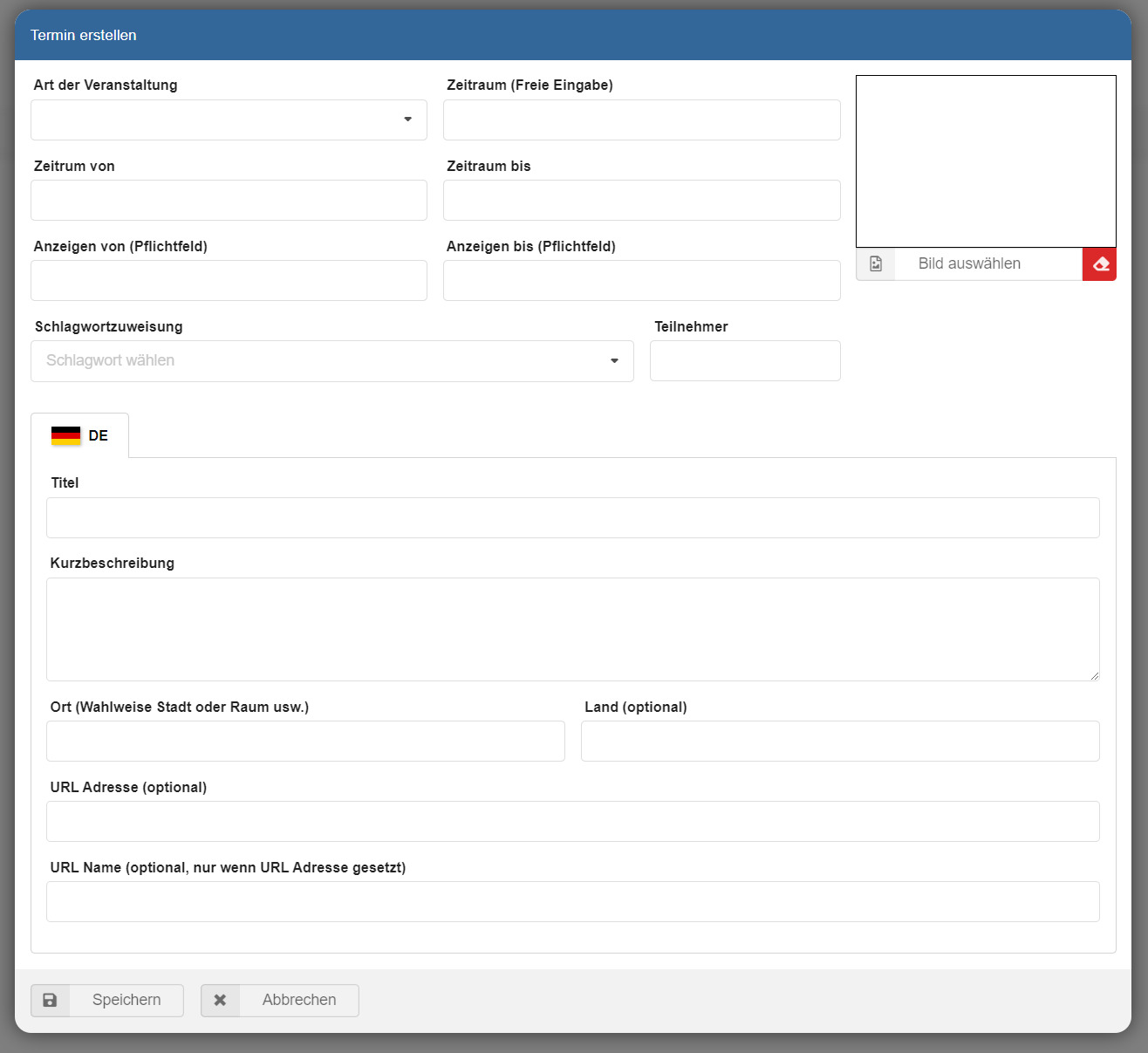Select the Zeitraum bis input field
Screen dimensions: 1148x1053
641,201
